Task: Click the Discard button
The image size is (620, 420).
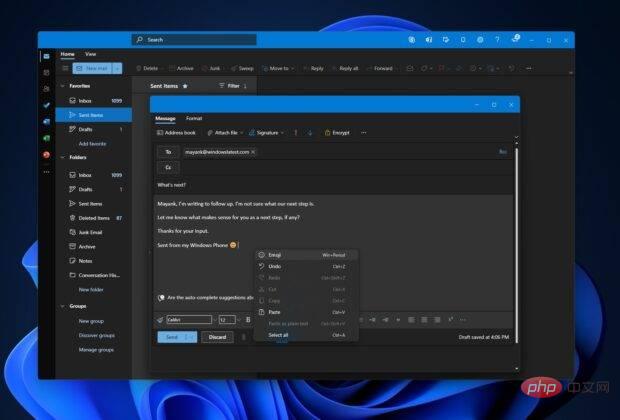Action: click(217, 337)
